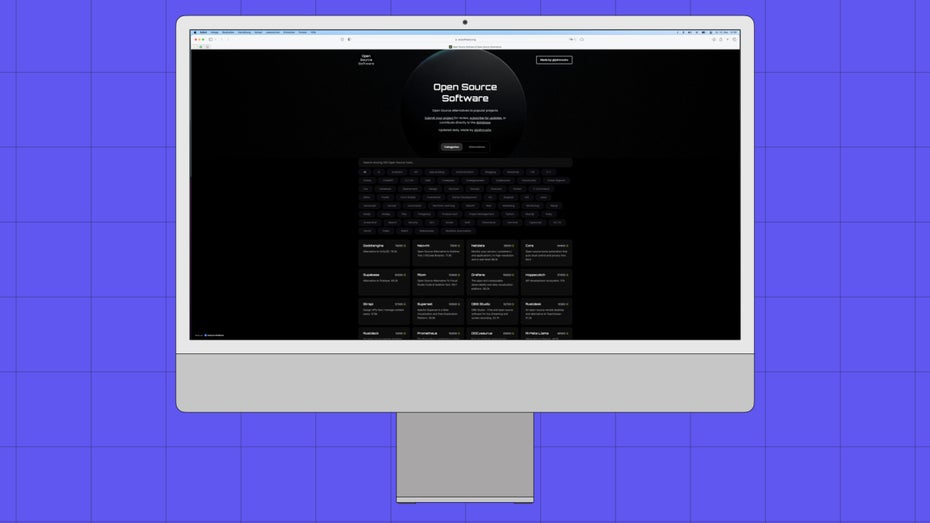The width and height of the screenshot is (930, 523).
Task: Open the Safari menu in menu bar
Action: click(203, 32)
